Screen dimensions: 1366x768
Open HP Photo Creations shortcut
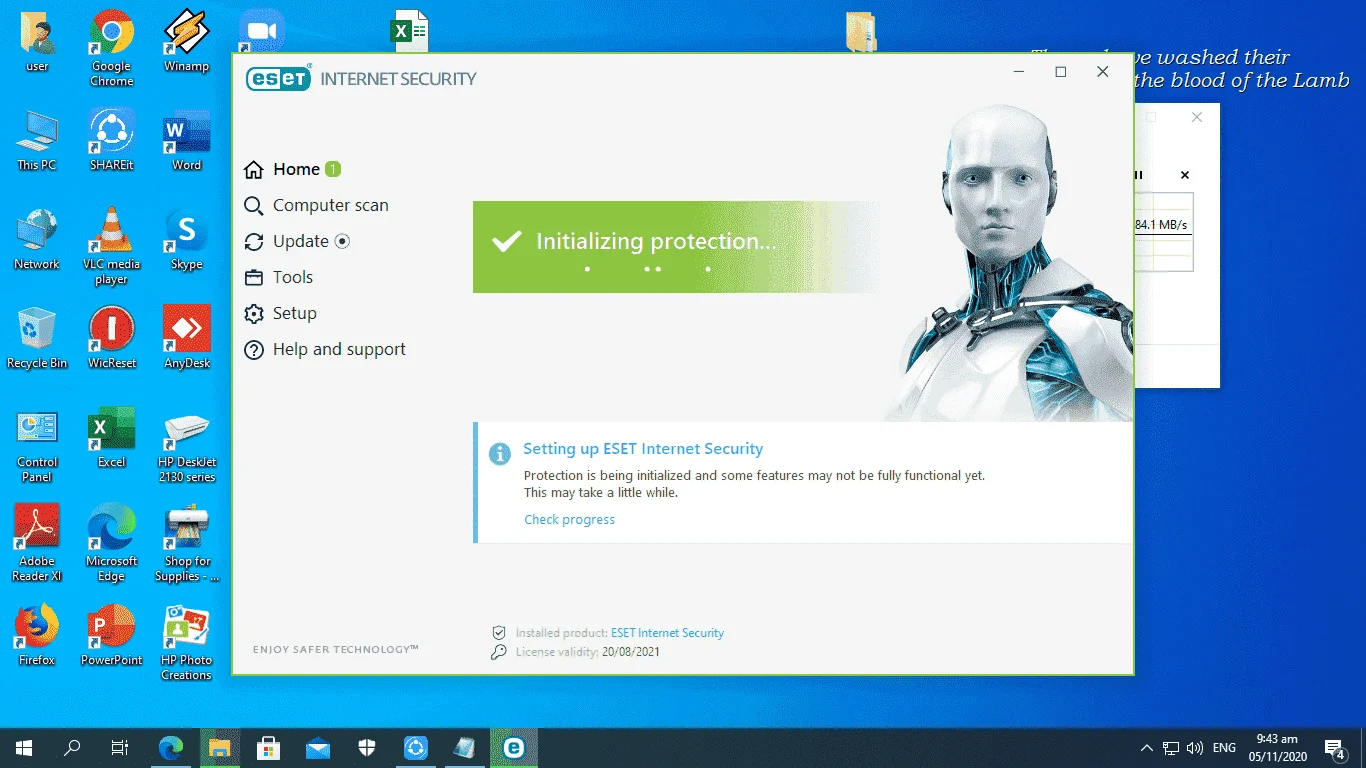[x=186, y=643]
